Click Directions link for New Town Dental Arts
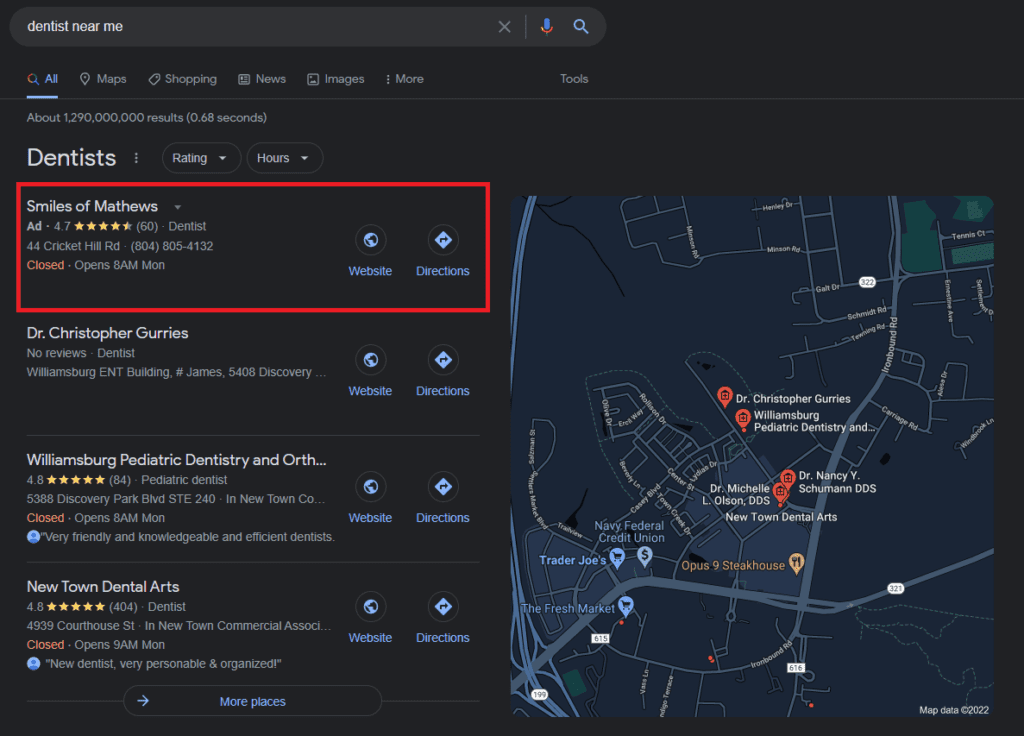Screen dimensions: 1024x736 click(443, 638)
